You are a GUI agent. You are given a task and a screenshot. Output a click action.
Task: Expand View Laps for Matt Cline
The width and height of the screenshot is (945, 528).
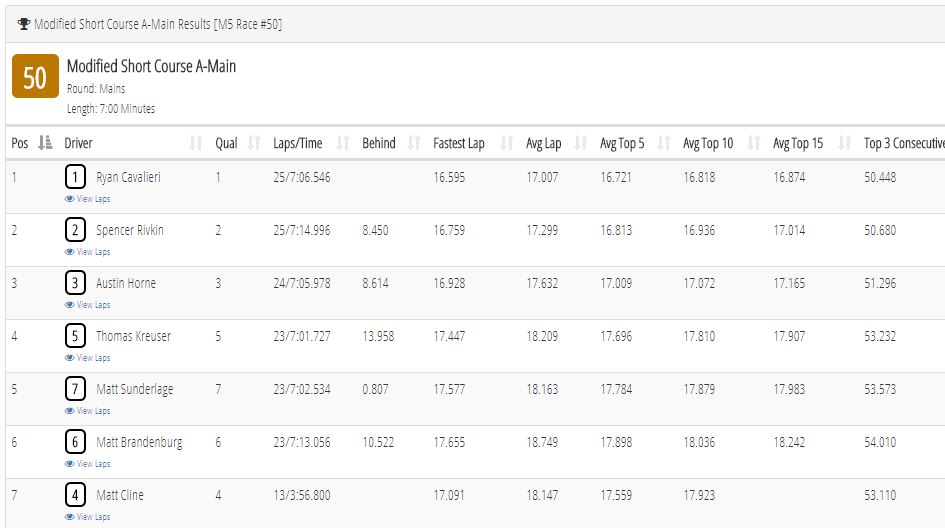pos(87,517)
